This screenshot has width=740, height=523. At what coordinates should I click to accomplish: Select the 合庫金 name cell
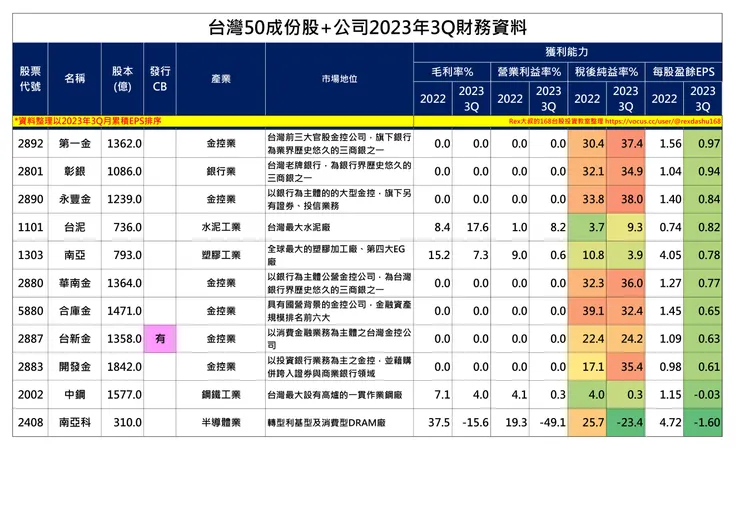pyautogui.click(x=75, y=311)
